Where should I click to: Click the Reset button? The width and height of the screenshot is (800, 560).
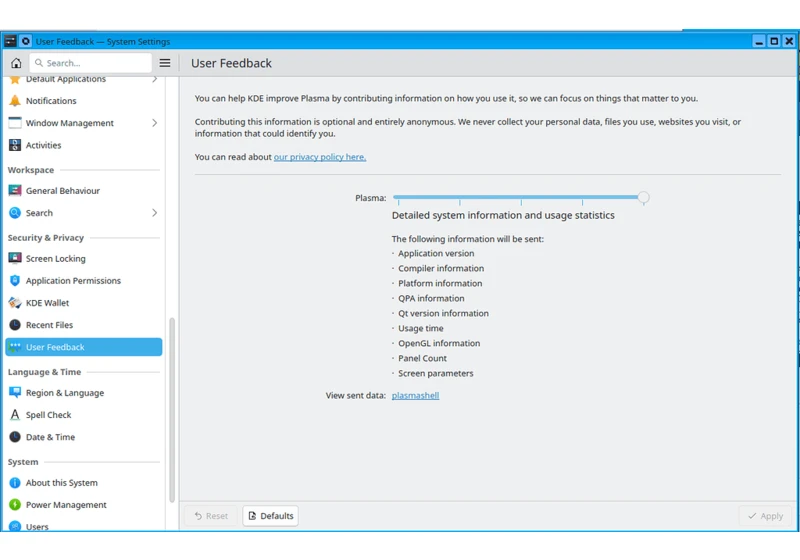tap(211, 516)
